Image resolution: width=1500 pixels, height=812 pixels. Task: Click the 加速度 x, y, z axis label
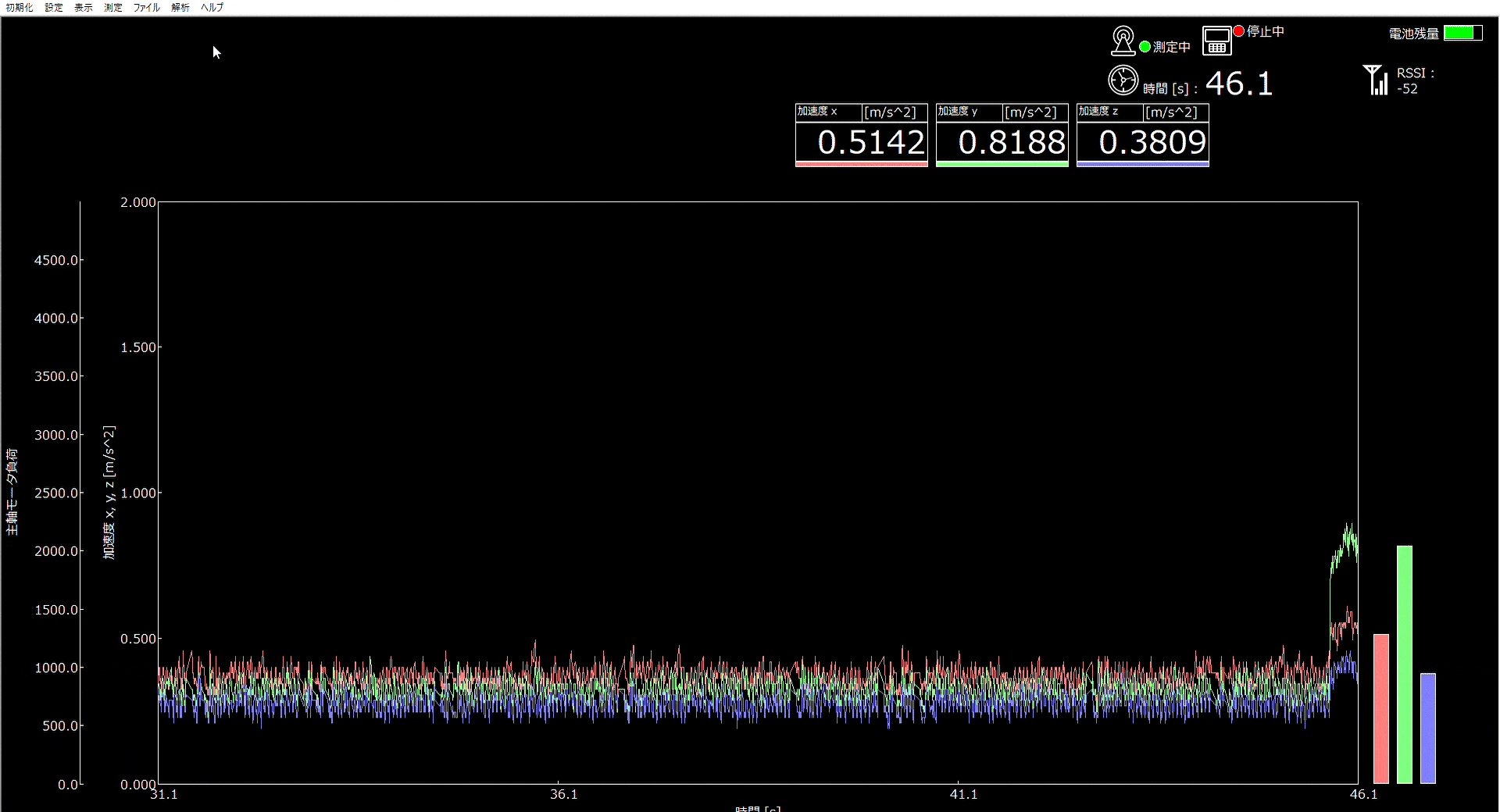pyautogui.click(x=109, y=492)
